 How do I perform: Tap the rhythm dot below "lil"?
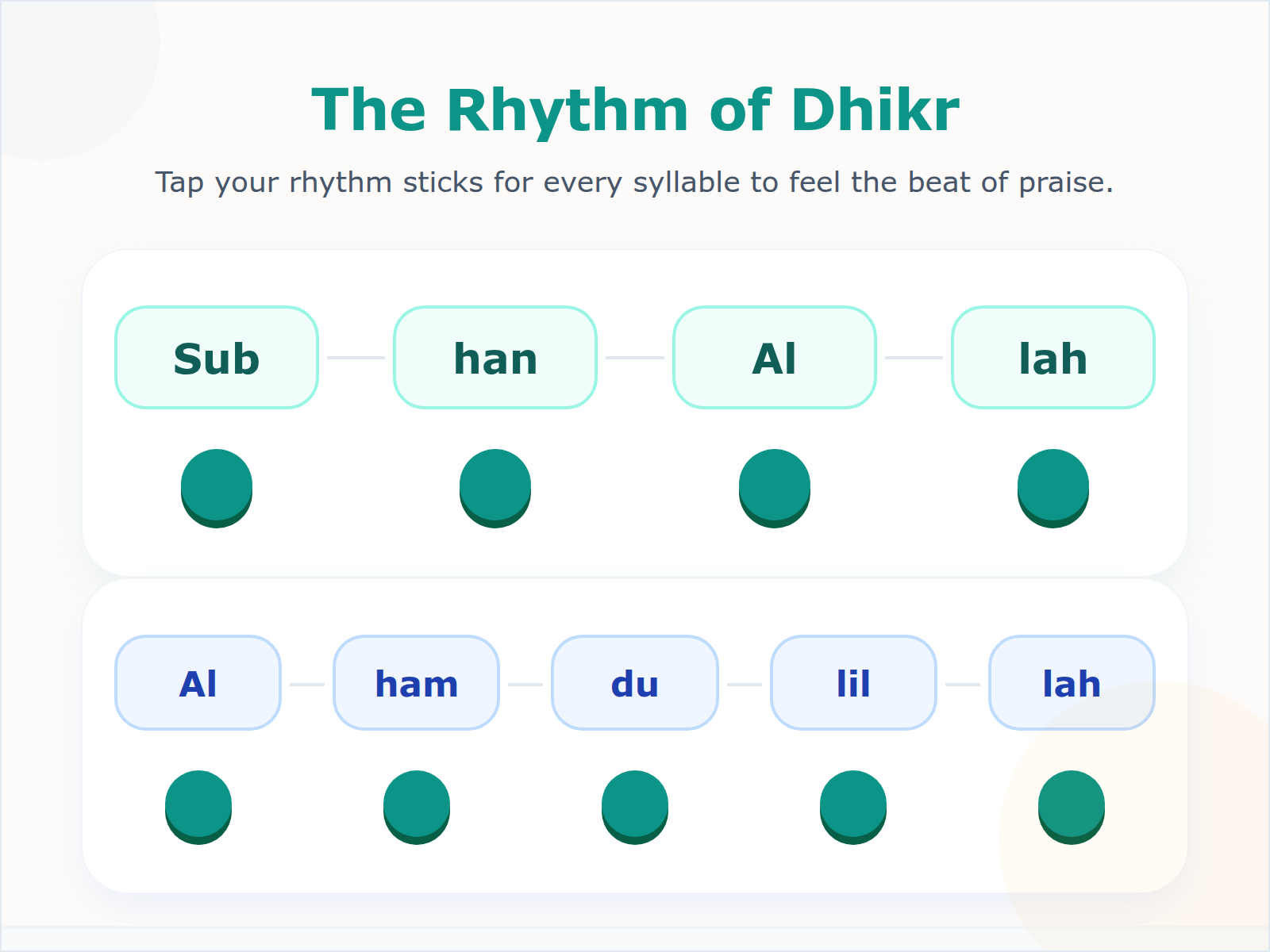click(853, 805)
